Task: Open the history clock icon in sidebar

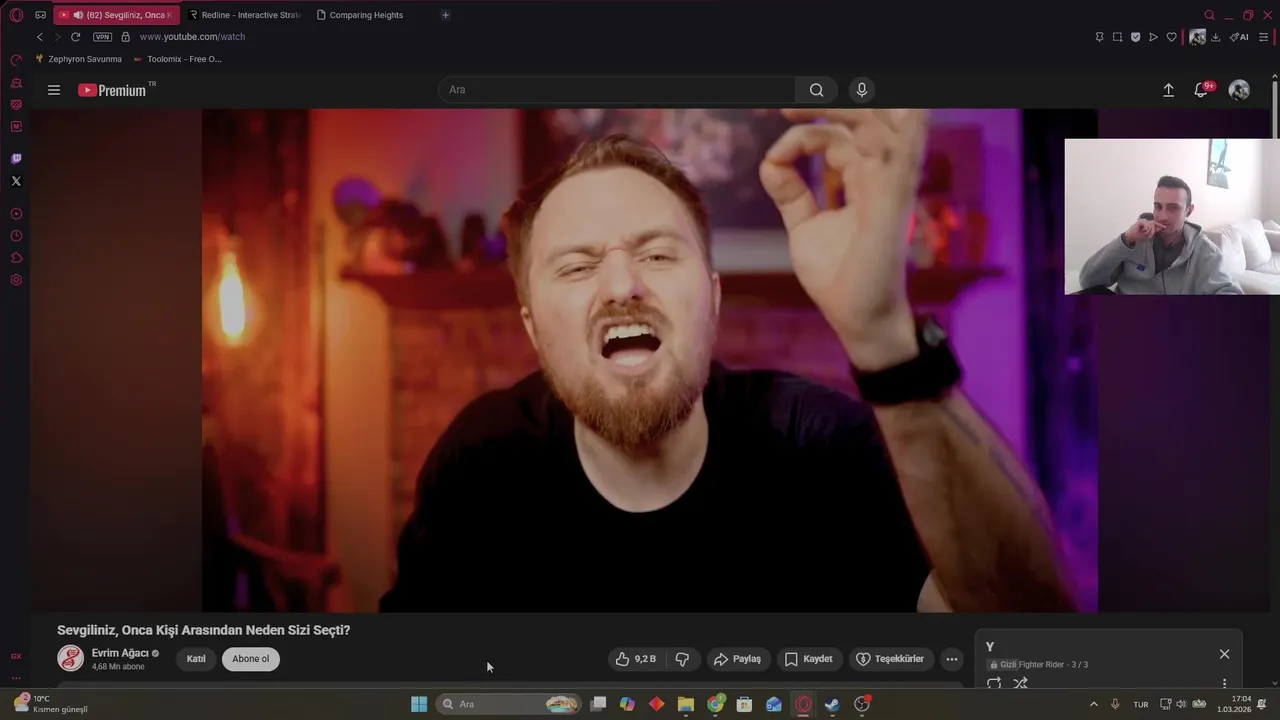Action: [x=16, y=236]
